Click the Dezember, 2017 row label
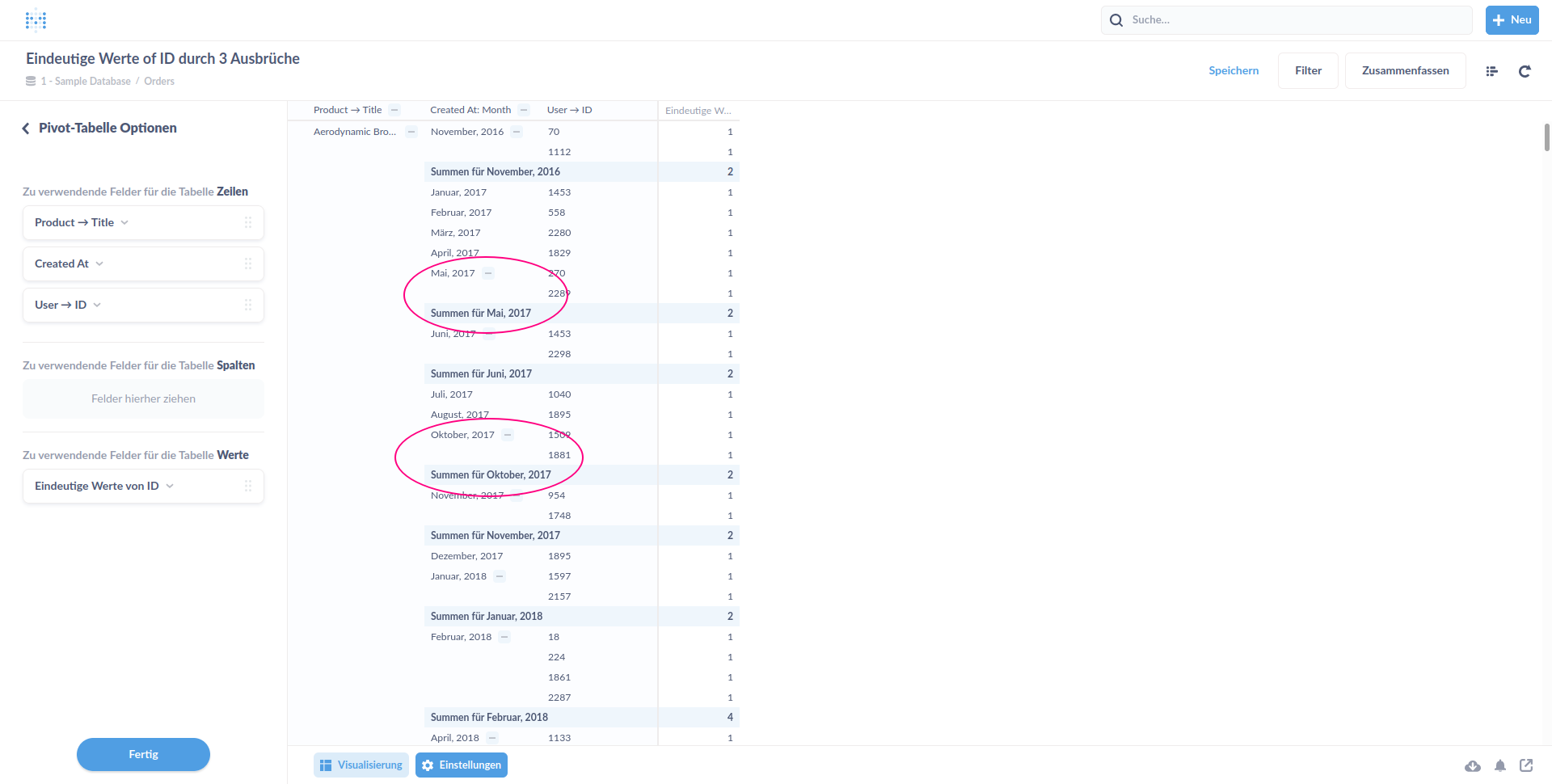Screen dimensions: 1552x784 coord(466,556)
